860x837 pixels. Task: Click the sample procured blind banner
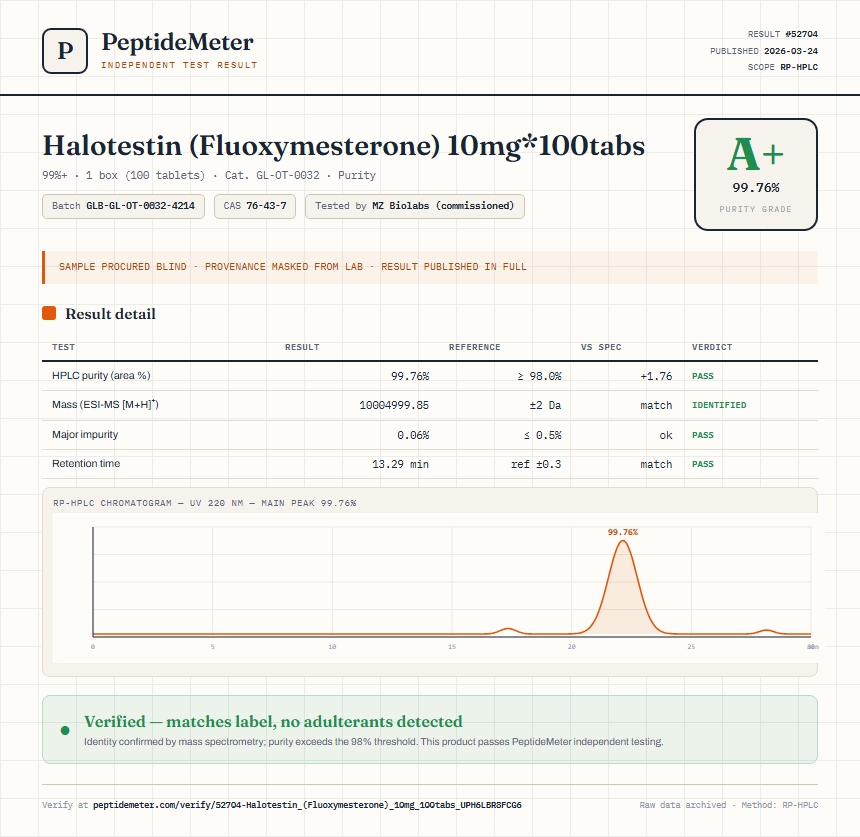coord(430,267)
